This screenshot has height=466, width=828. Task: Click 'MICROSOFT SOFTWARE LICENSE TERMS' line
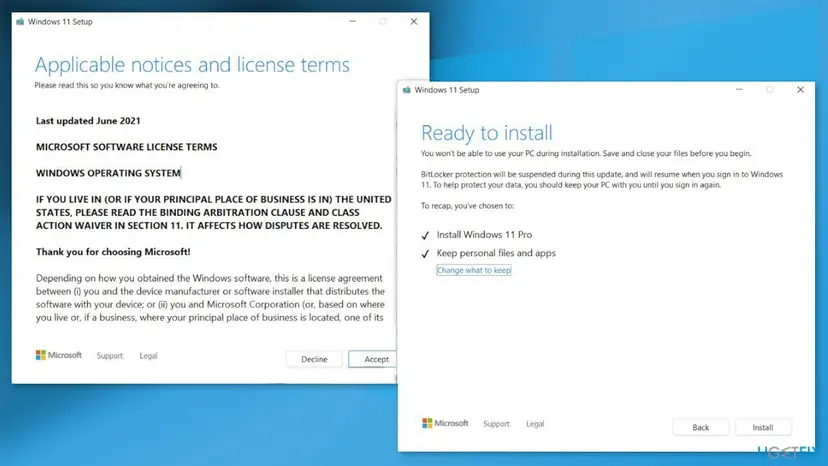(127, 147)
